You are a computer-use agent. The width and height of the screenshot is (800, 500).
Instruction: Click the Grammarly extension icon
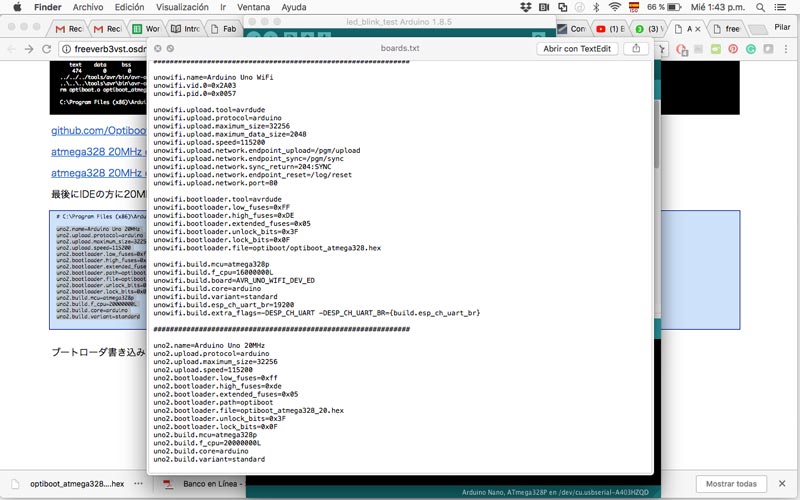tap(751, 49)
